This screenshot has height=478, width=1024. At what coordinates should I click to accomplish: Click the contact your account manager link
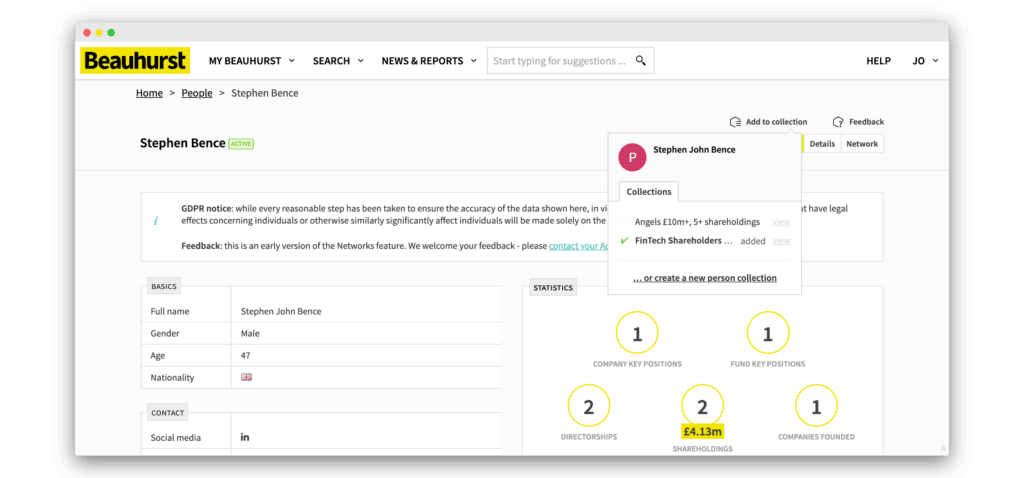coord(578,246)
